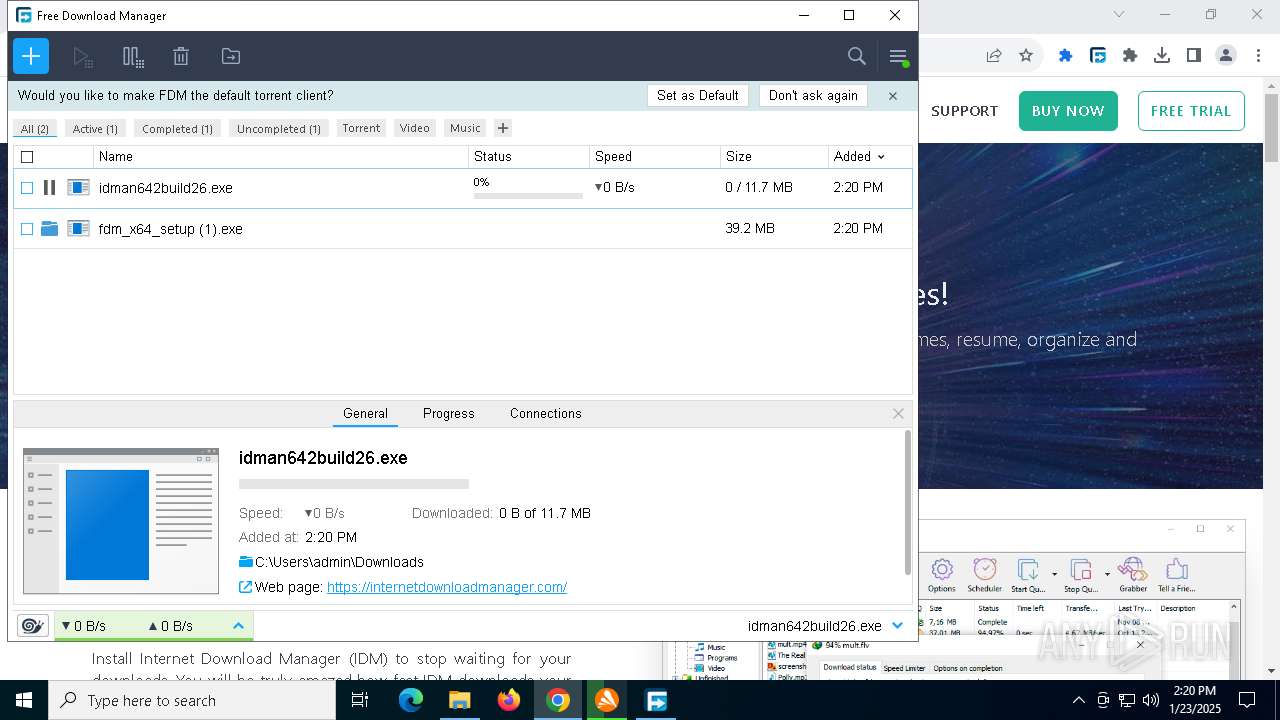Select the Uncompleted (1) filter
Image resolution: width=1280 pixels, height=720 pixels.
279,128
